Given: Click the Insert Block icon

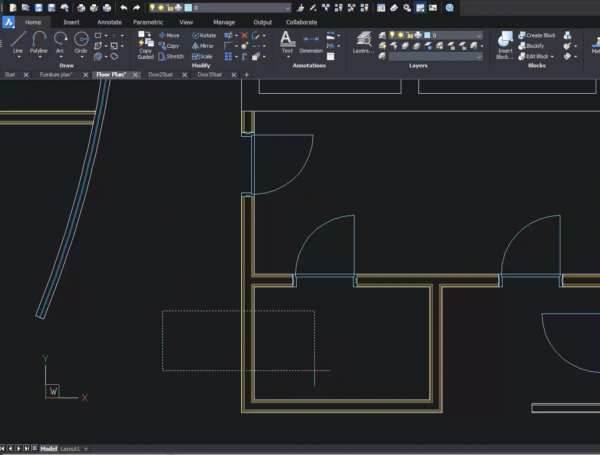Looking at the screenshot, I should (x=505, y=41).
